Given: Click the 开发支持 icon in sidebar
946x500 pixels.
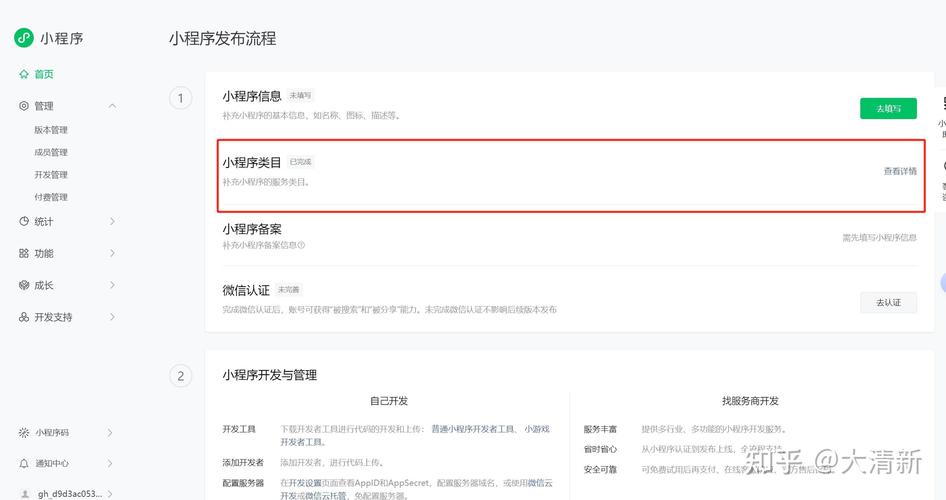Looking at the screenshot, I should pos(24,317).
